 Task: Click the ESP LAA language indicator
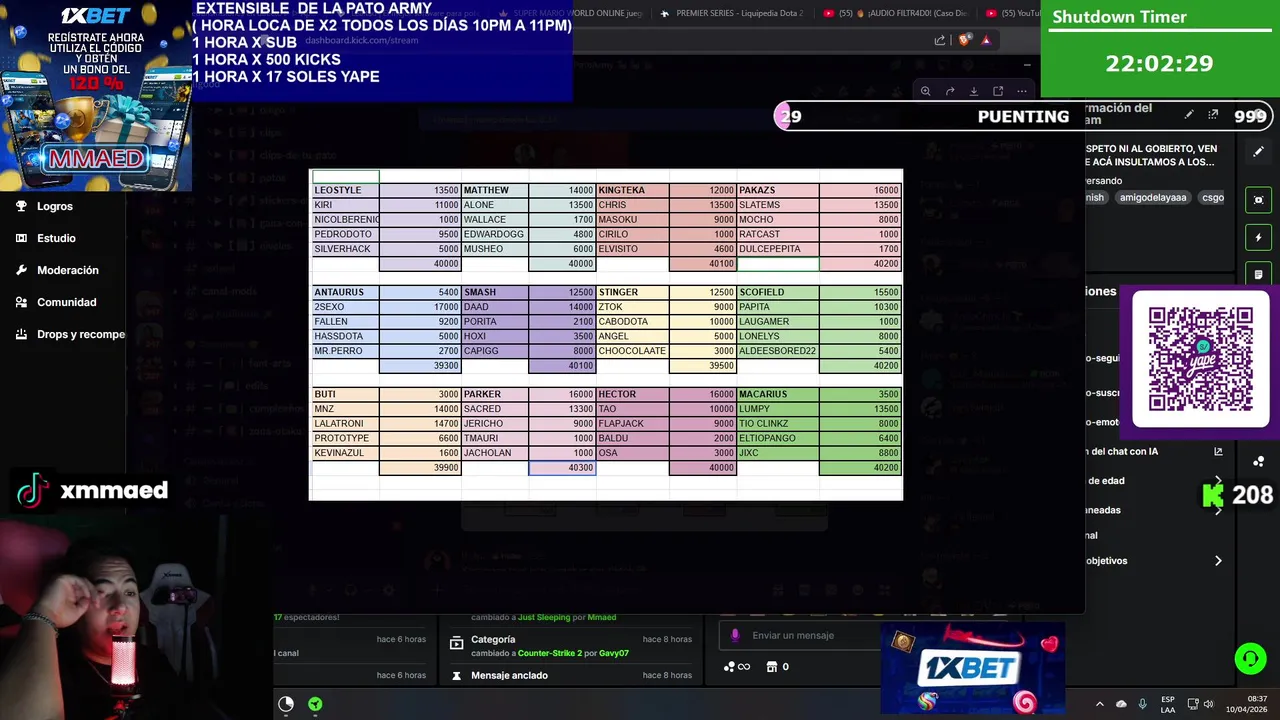[1168, 704]
